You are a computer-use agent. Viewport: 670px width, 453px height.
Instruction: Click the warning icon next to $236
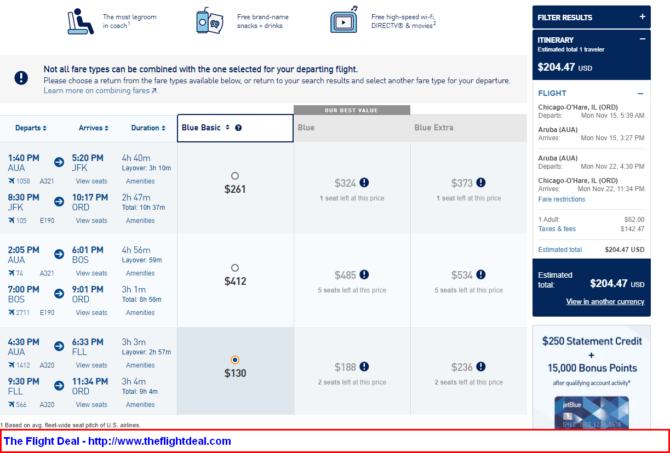[481, 367]
